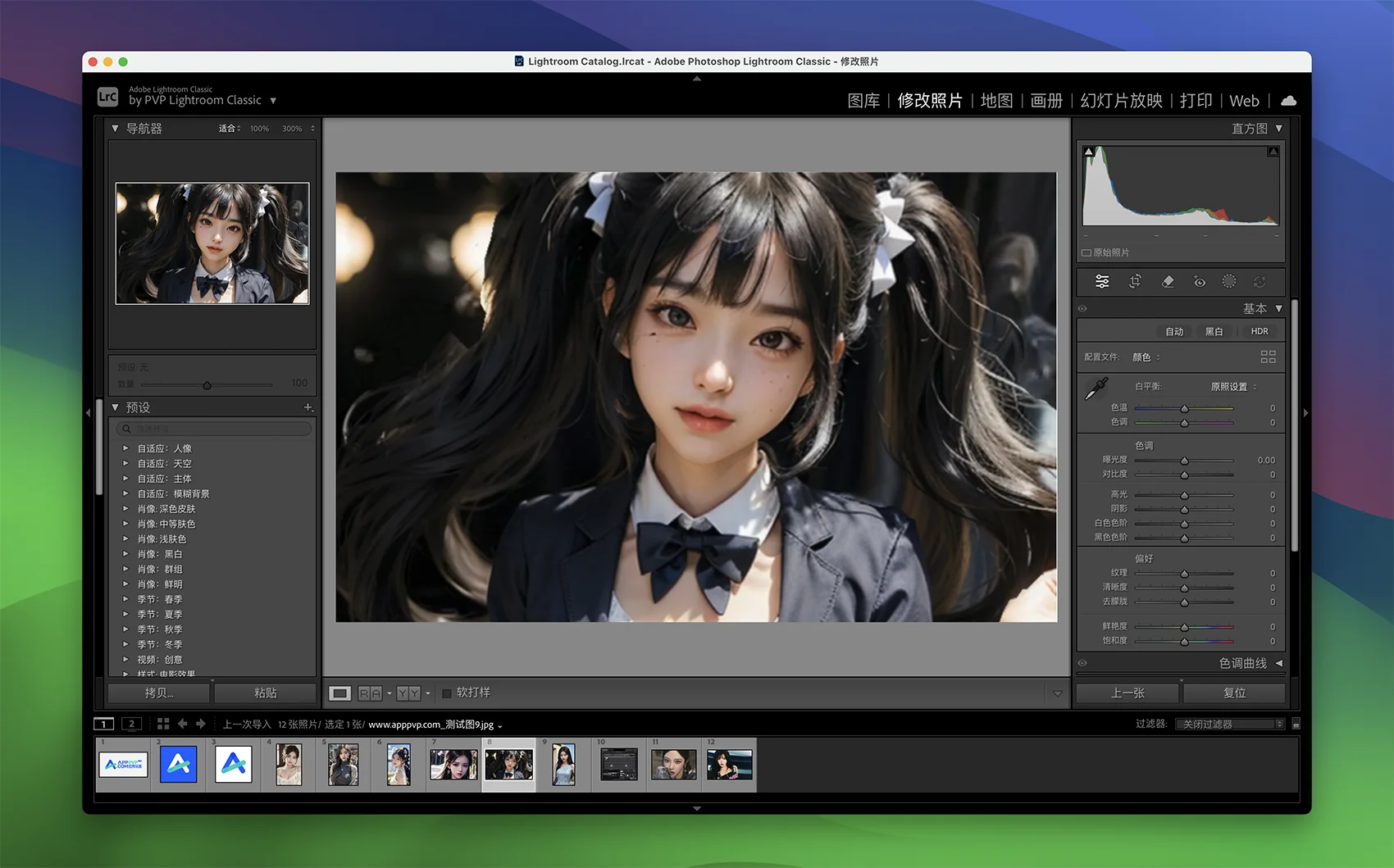The image size is (1394, 868).
Task: Click the 自动 auto tone button
Action: (x=1174, y=332)
